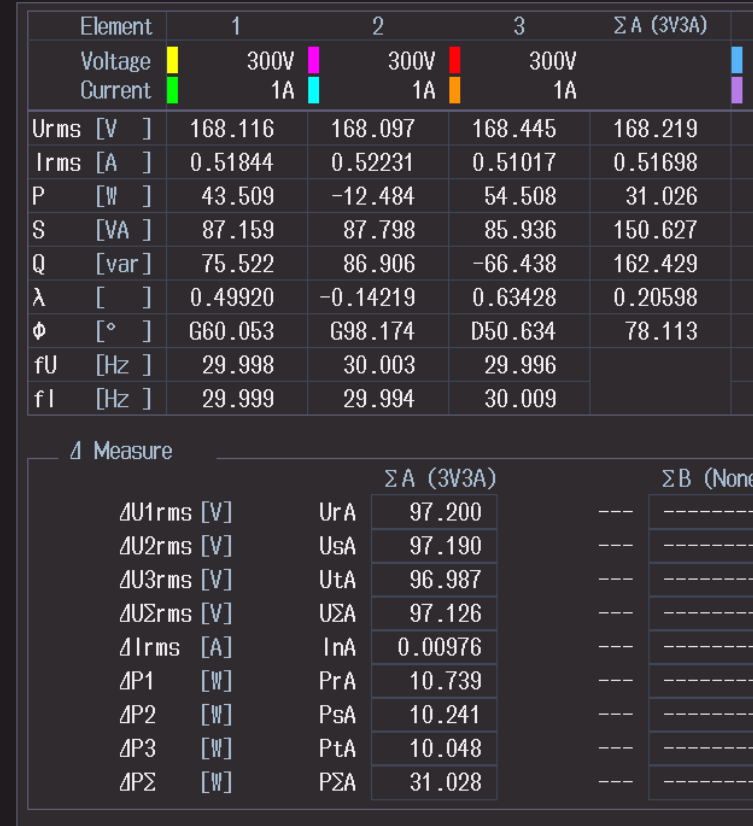The image size is (753, 826).
Task: Select the Element 2 column header
Action: pyautogui.click(x=378, y=26)
